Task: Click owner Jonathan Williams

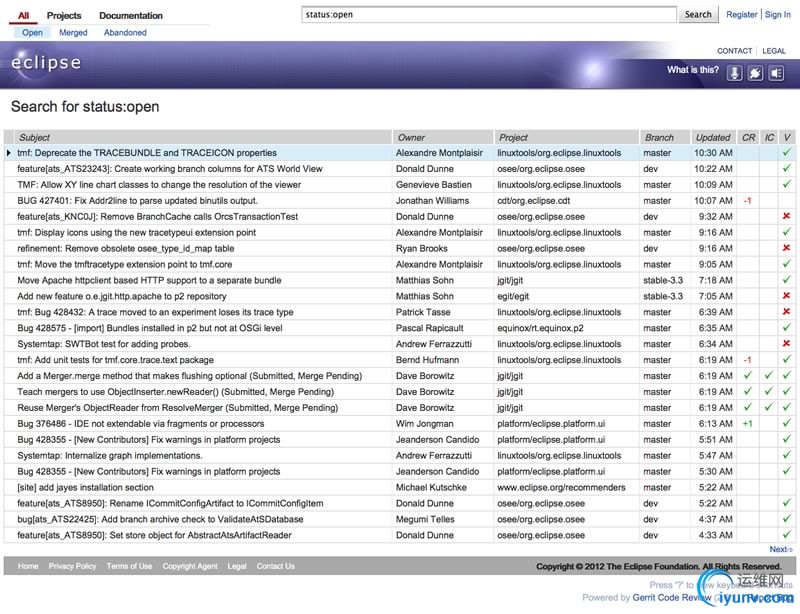Action: pos(432,201)
